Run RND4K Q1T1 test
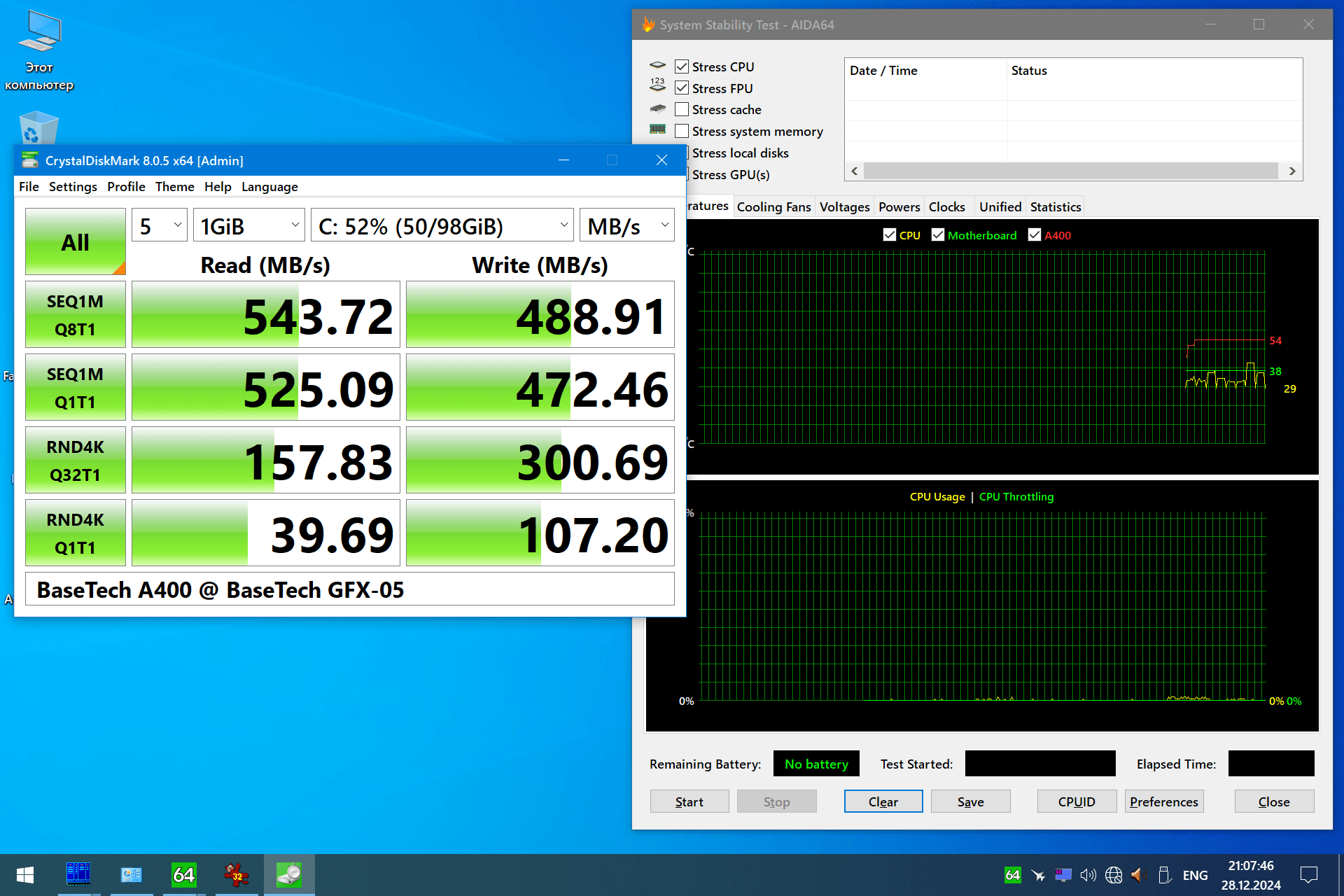This screenshot has height=896, width=1344. click(x=76, y=533)
